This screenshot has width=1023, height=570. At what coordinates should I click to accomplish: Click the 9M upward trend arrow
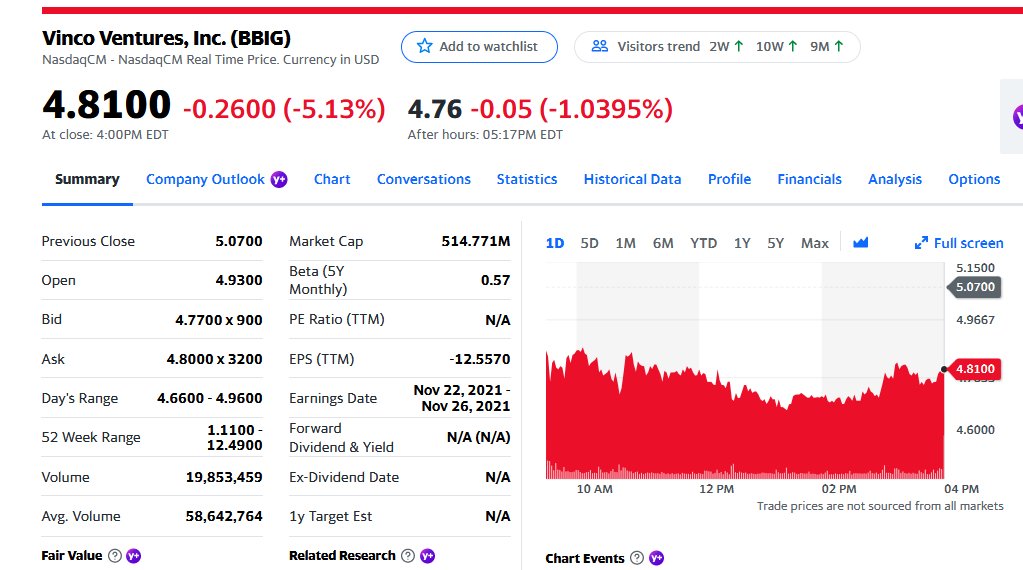[838, 46]
